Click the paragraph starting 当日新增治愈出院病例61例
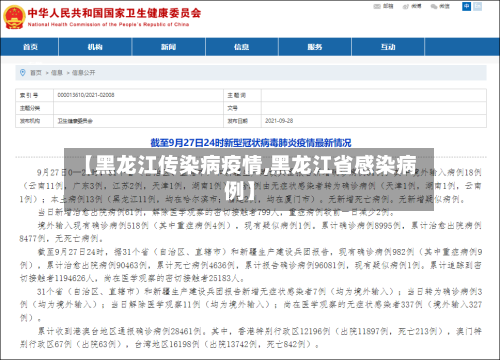 pos(217,212)
